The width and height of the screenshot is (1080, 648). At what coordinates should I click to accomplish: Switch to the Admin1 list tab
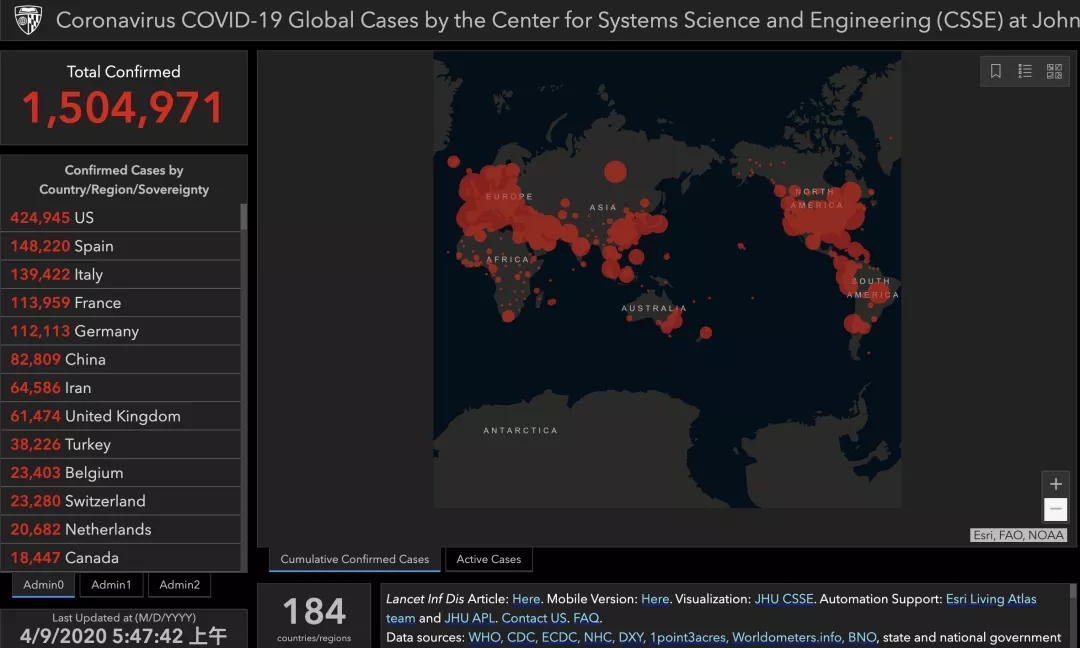[111, 585]
